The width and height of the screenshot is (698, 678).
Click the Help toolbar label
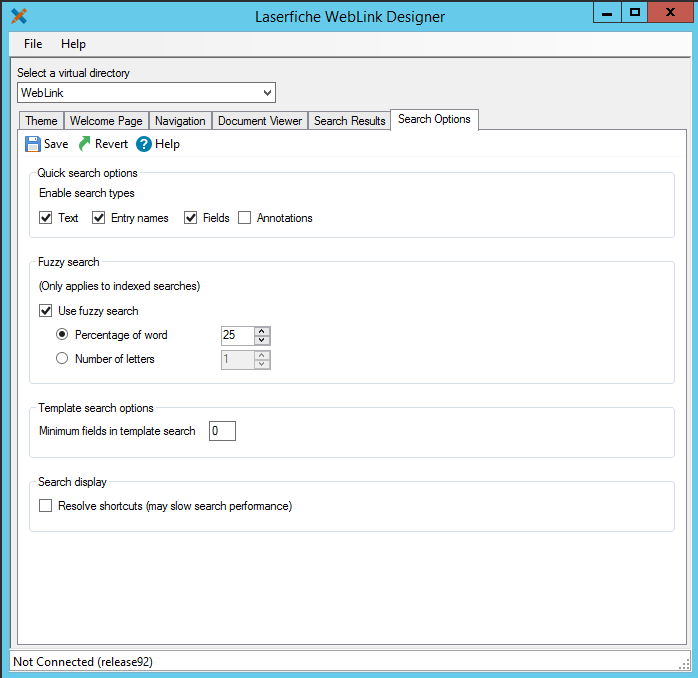tap(167, 144)
